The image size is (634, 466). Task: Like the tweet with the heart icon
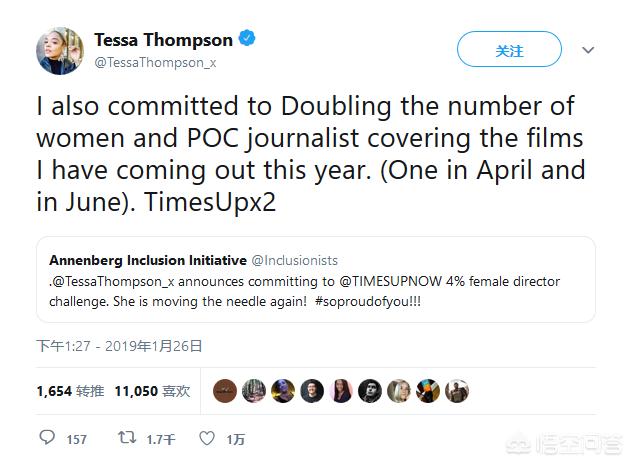[x=207, y=438]
